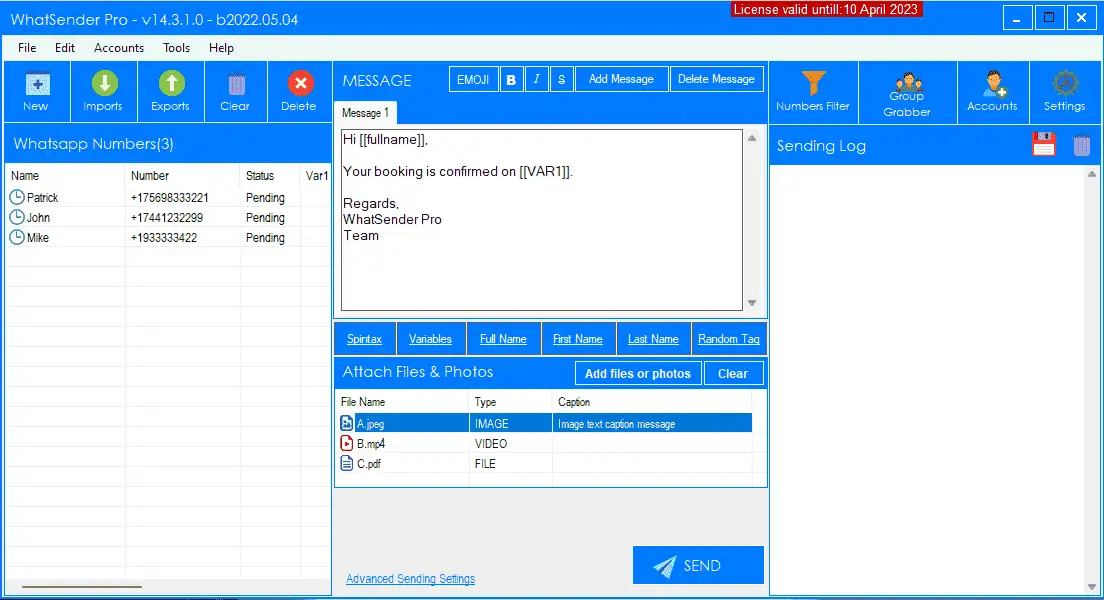The height and width of the screenshot is (600, 1104).
Task: Open the Imports tool
Action: [x=103, y=91]
